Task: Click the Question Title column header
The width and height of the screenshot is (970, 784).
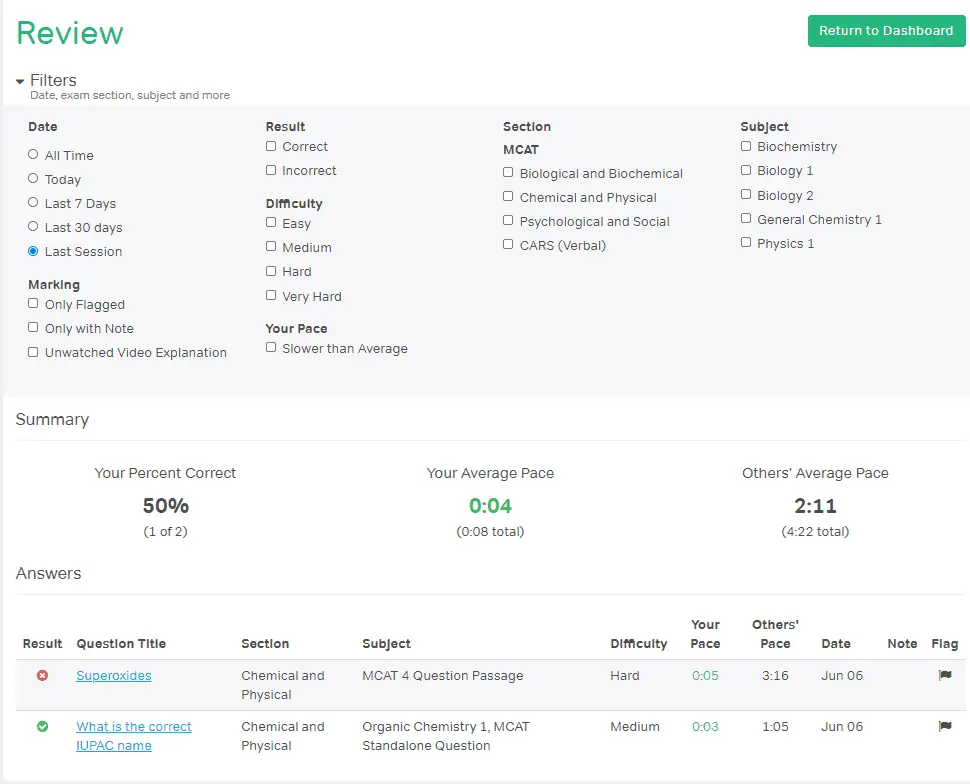Action: [121, 644]
